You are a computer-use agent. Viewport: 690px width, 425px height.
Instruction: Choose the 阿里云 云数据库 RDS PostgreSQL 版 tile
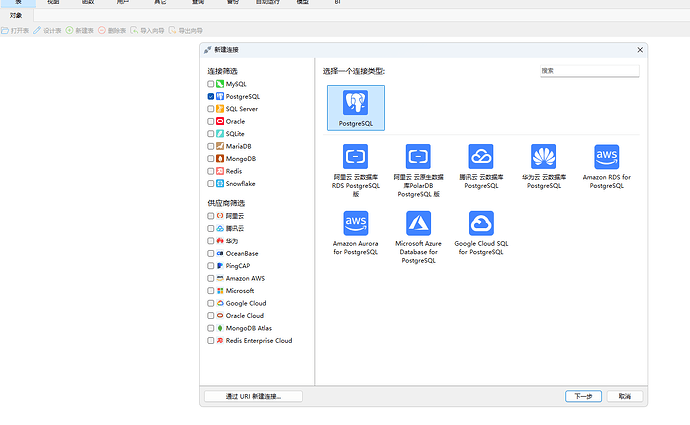click(356, 170)
